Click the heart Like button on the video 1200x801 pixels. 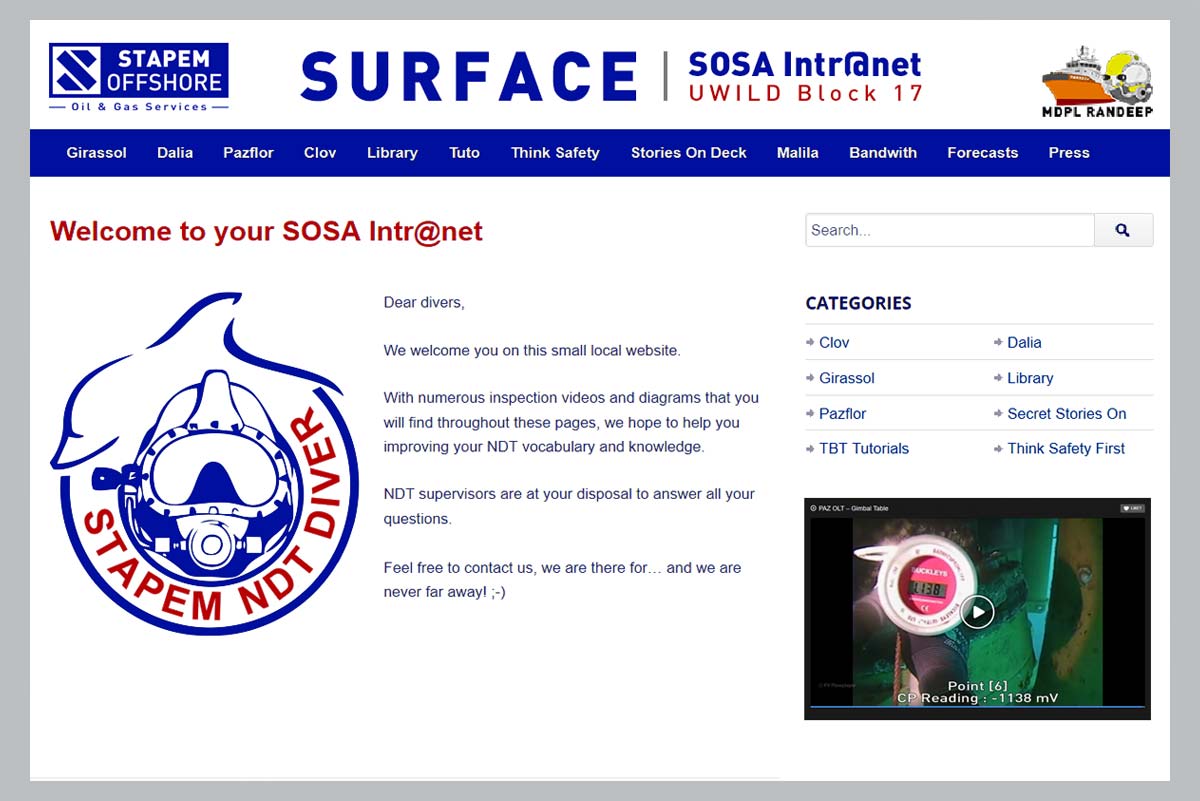click(x=1132, y=508)
